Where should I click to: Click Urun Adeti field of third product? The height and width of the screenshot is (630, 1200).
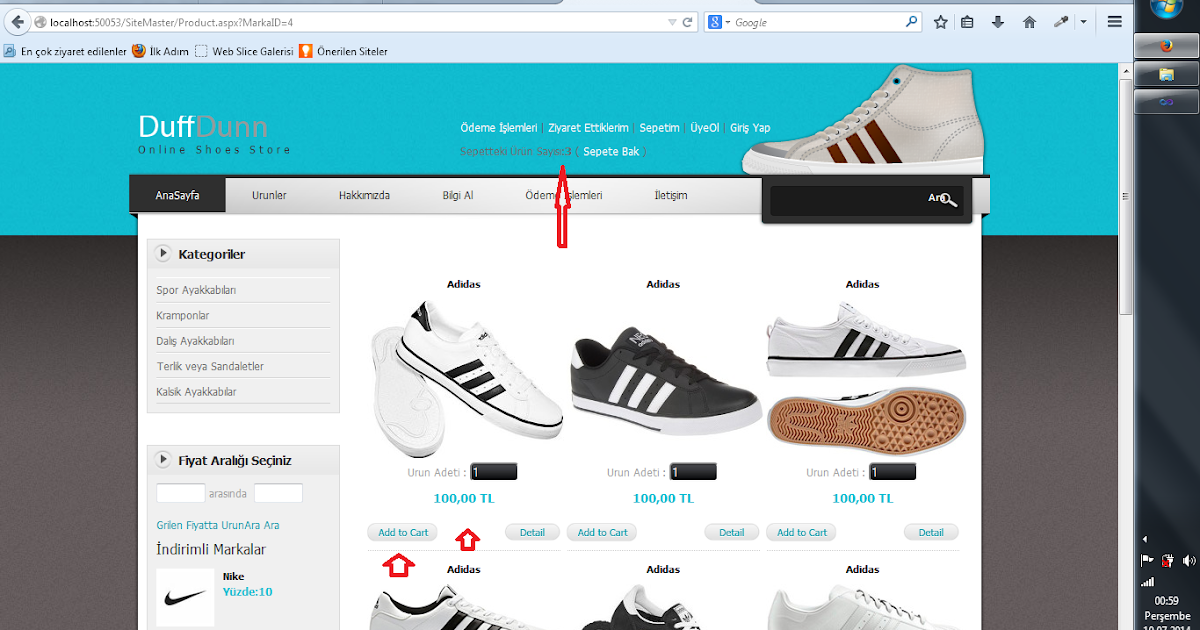[x=893, y=472]
